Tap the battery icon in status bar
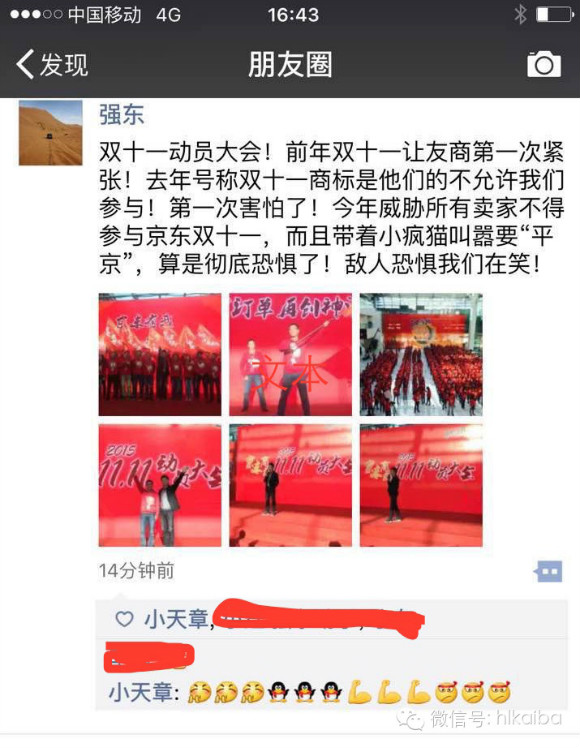 pos(555,14)
